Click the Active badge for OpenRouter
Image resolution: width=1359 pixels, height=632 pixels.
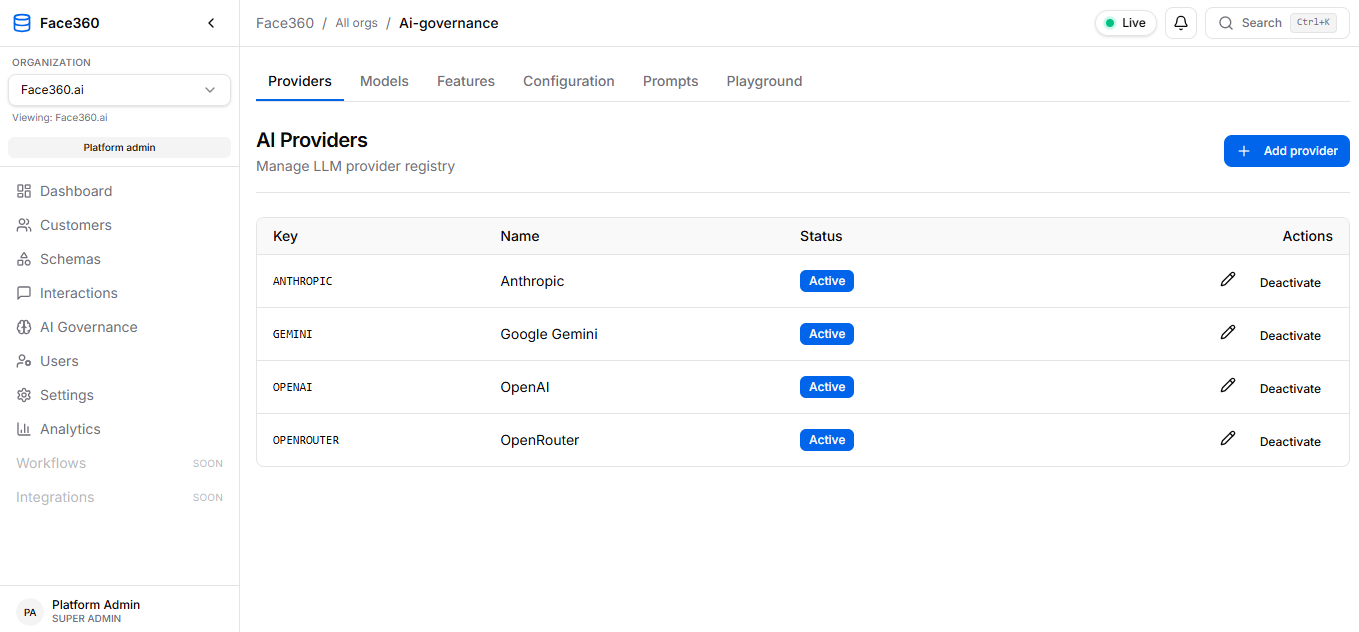827,440
